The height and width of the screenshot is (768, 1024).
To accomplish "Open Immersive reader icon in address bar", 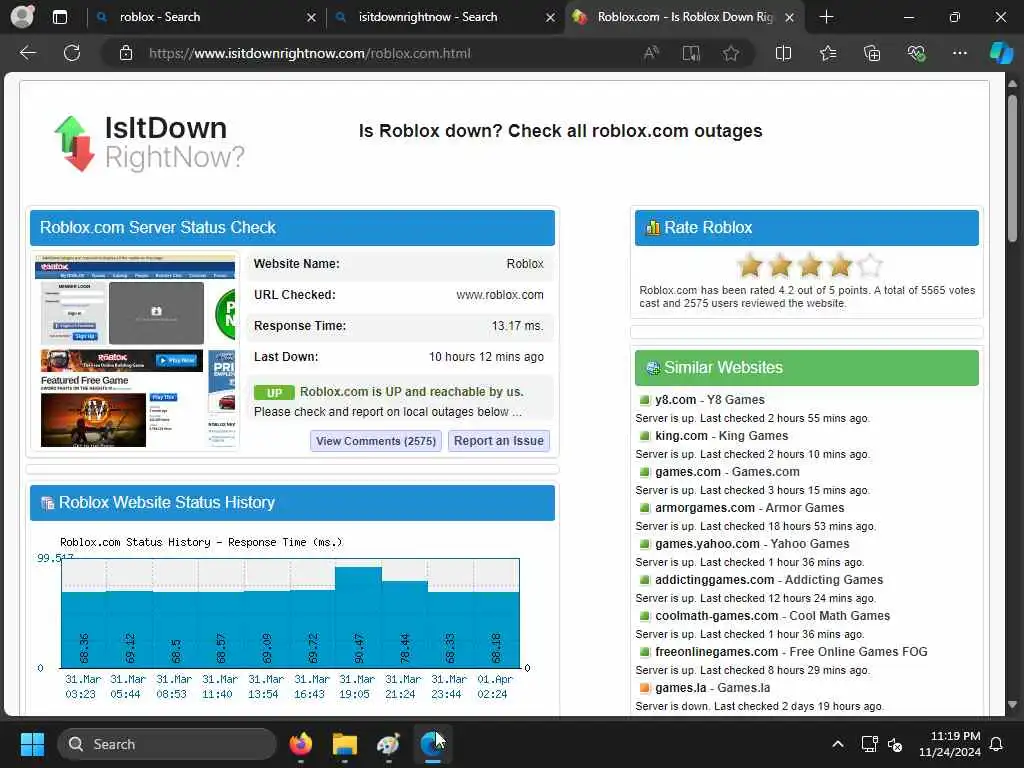I will click(691, 53).
